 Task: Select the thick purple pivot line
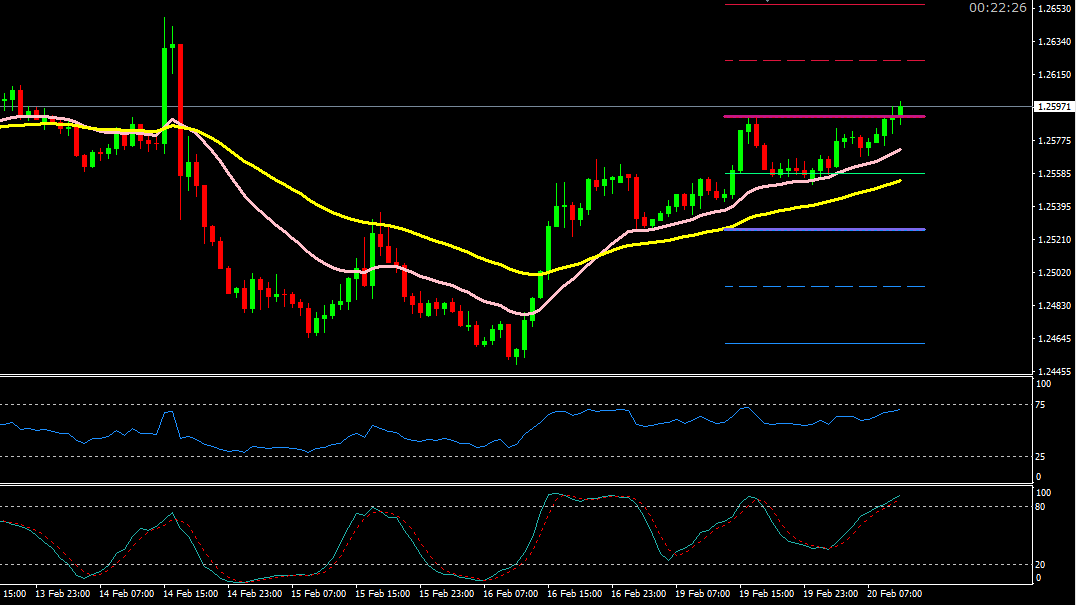point(824,229)
